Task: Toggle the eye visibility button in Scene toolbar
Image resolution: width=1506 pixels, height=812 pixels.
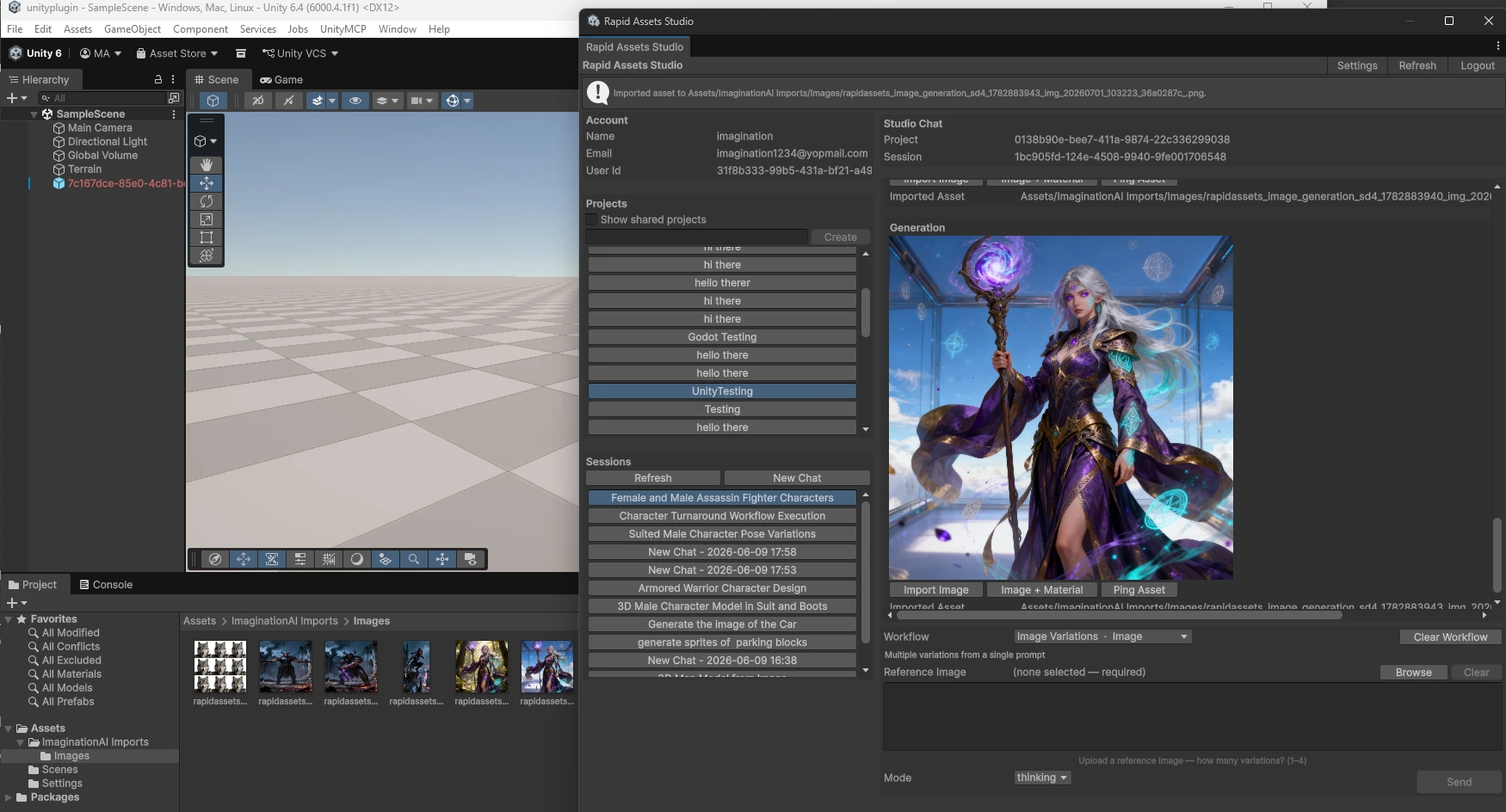Action: coord(355,101)
